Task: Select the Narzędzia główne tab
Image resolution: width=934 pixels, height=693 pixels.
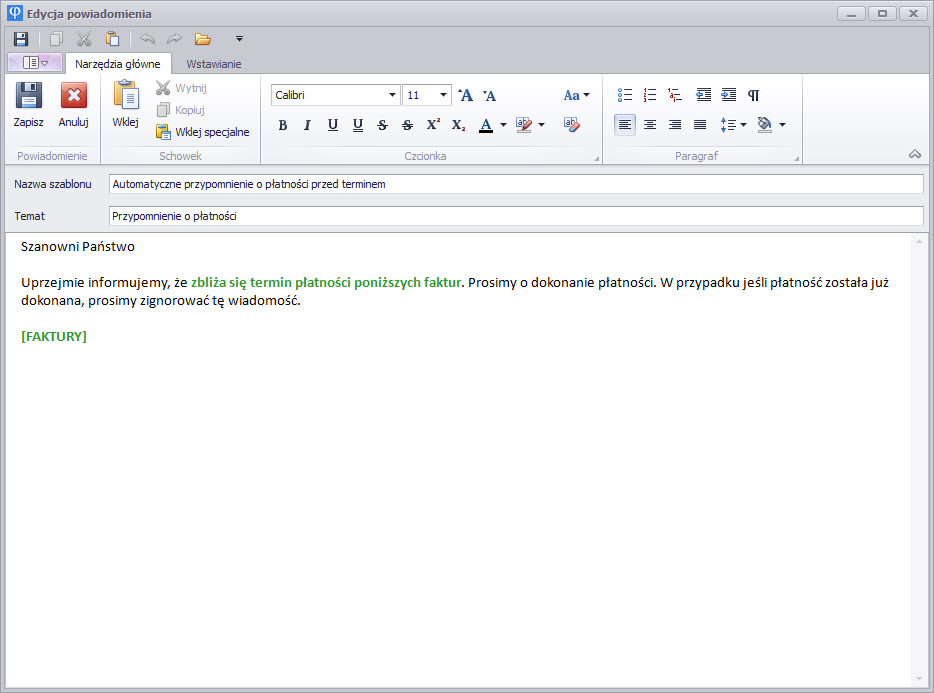Action: click(x=118, y=64)
